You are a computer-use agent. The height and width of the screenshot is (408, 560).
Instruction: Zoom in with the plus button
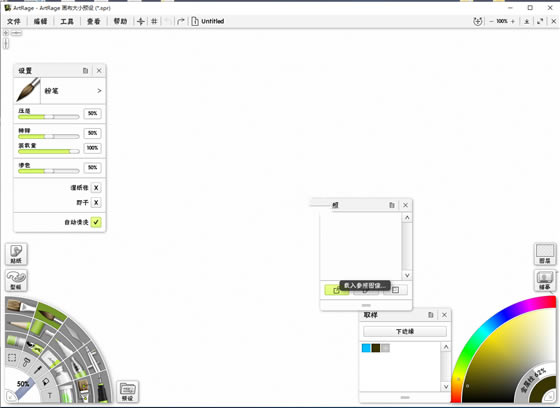pos(513,21)
